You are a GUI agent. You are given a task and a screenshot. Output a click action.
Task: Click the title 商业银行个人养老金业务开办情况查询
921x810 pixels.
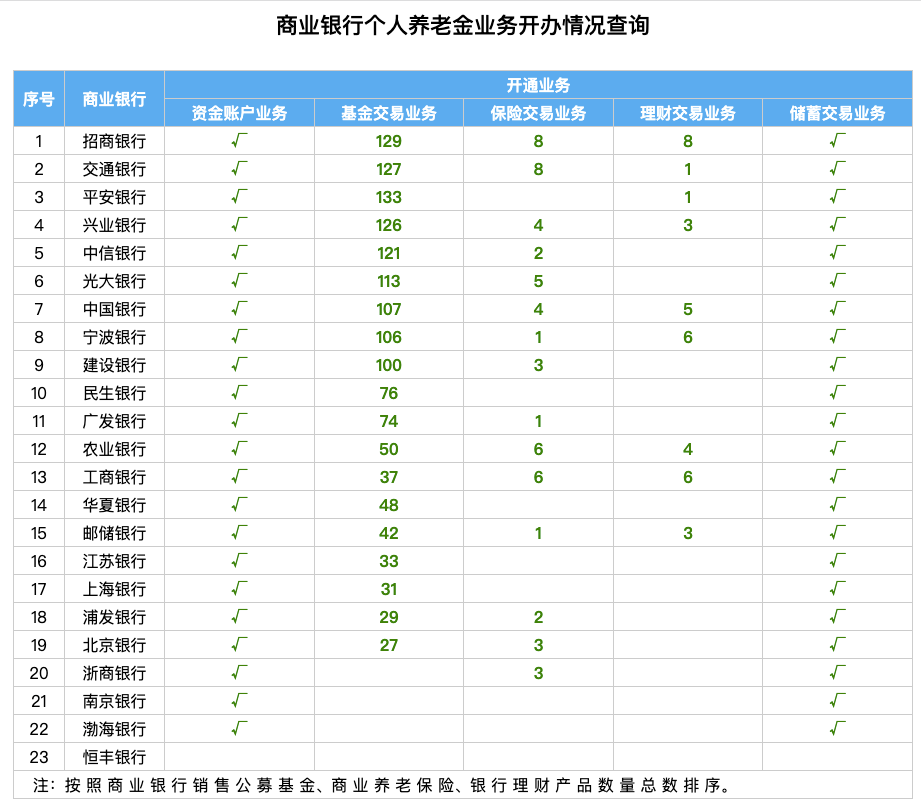(x=463, y=26)
